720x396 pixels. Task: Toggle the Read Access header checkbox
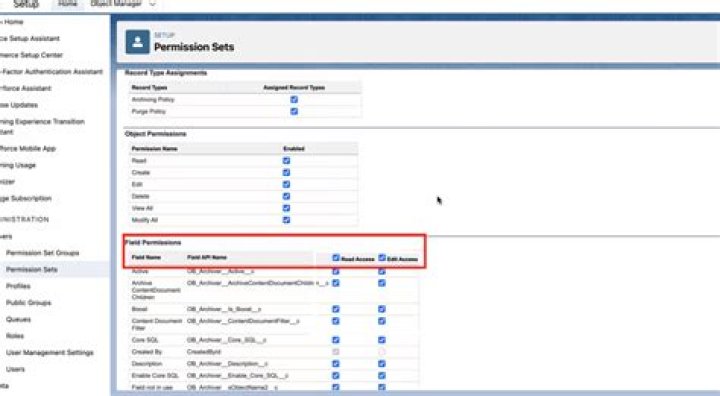336,258
